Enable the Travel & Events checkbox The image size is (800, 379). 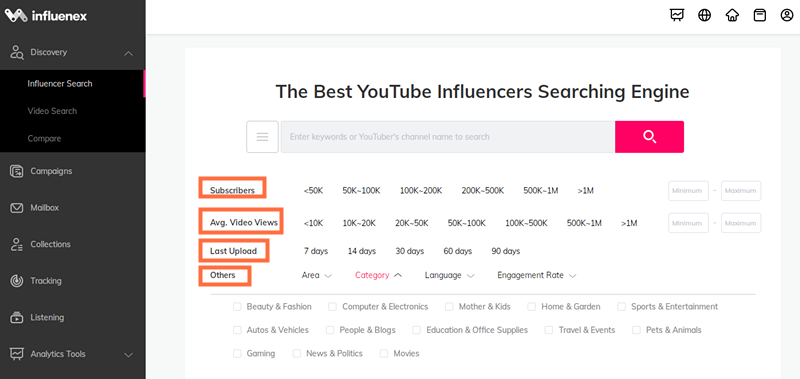click(549, 330)
